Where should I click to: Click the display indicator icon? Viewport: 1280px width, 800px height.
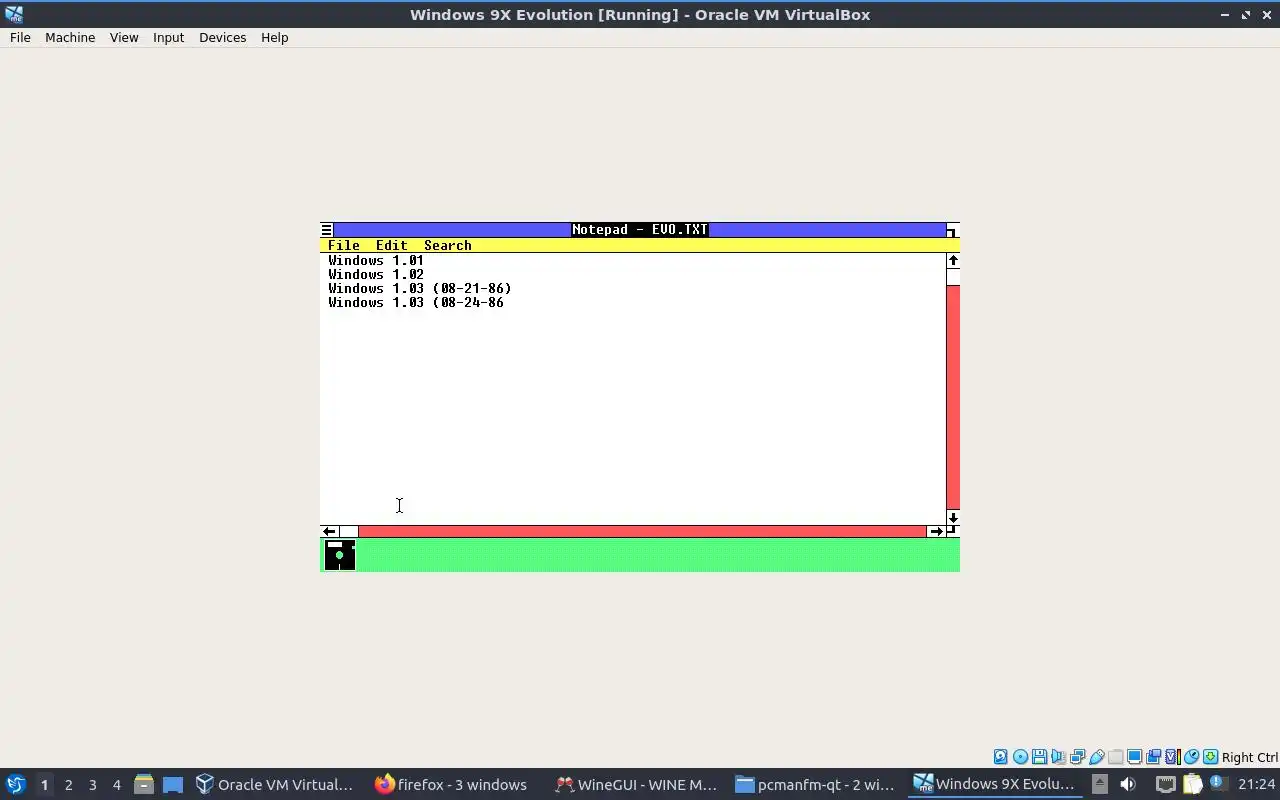[x=1134, y=757]
